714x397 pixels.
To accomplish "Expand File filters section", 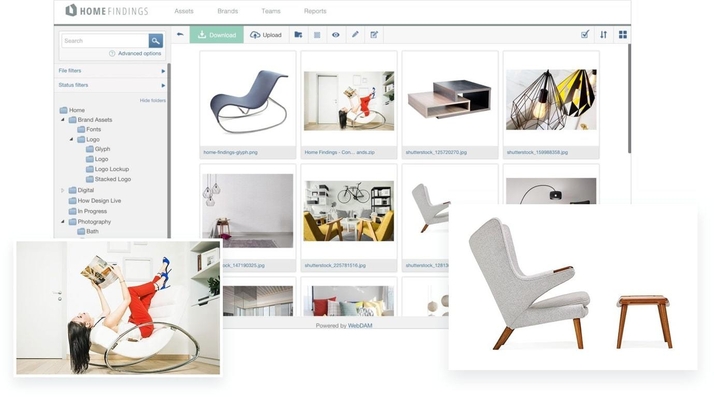I will (x=112, y=71).
